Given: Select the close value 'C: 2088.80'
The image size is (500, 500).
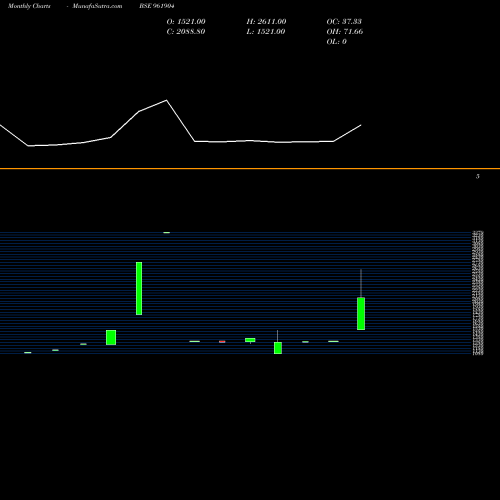Looking at the screenshot, I should [186, 32].
